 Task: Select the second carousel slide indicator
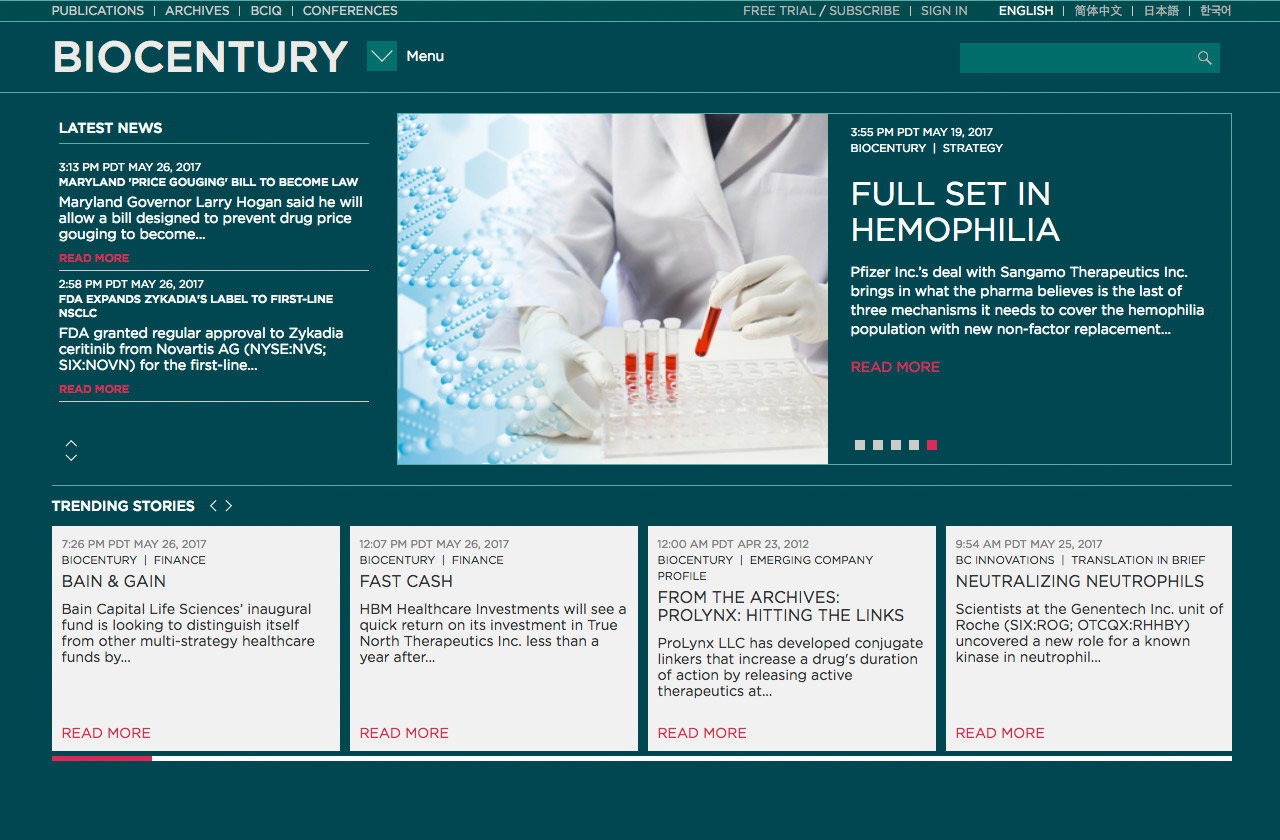(x=878, y=445)
